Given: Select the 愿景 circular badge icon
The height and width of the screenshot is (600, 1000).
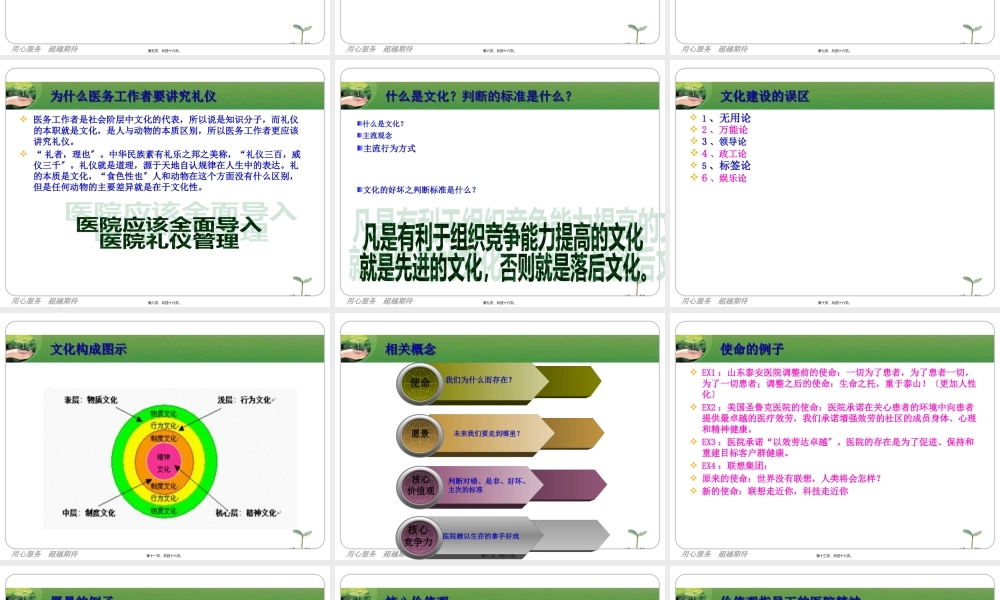Looking at the screenshot, I should 420,435.
